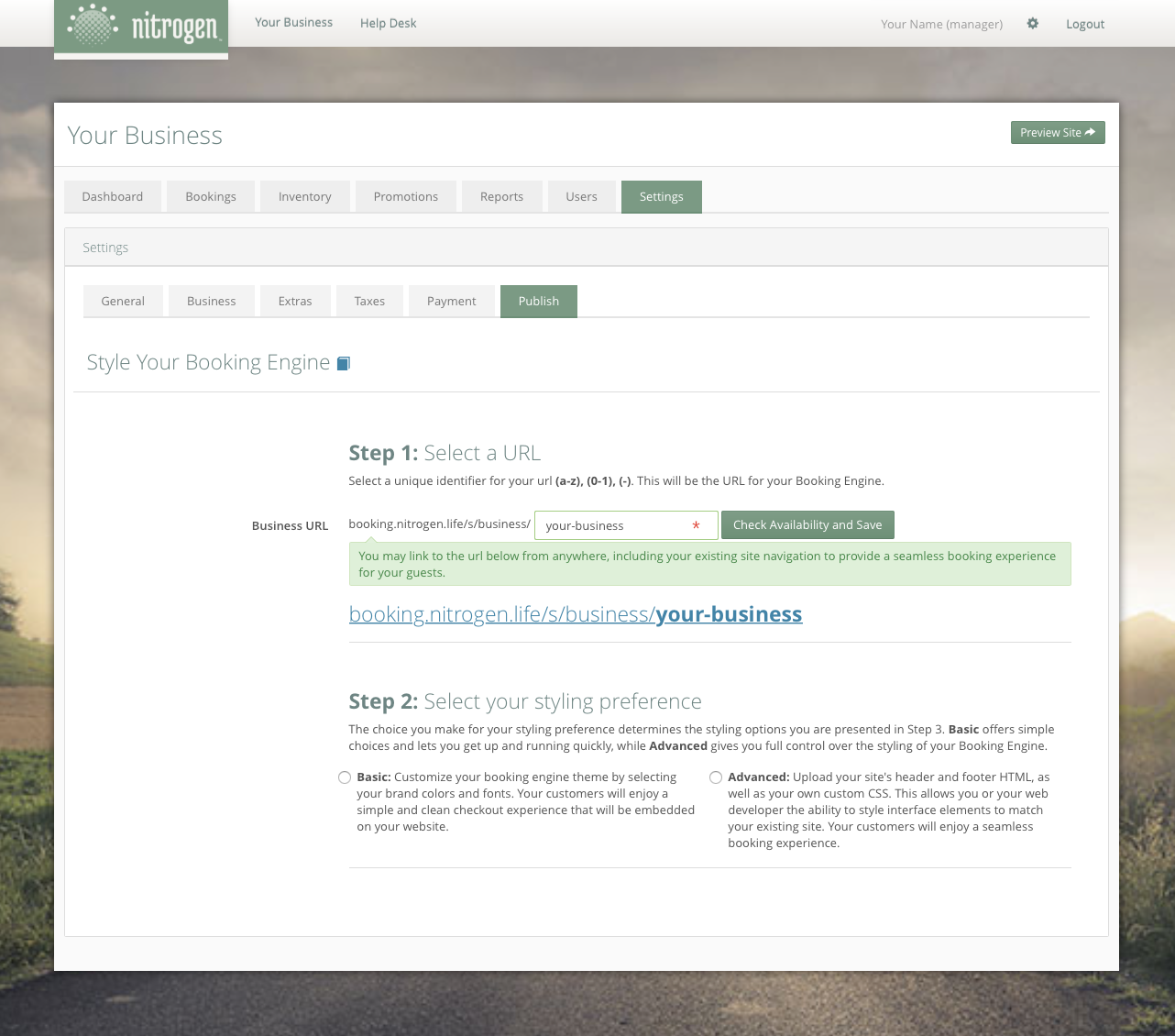The height and width of the screenshot is (1036, 1175).
Task: Switch to the Dashboard tab
Action: click(x=113, y=197)
